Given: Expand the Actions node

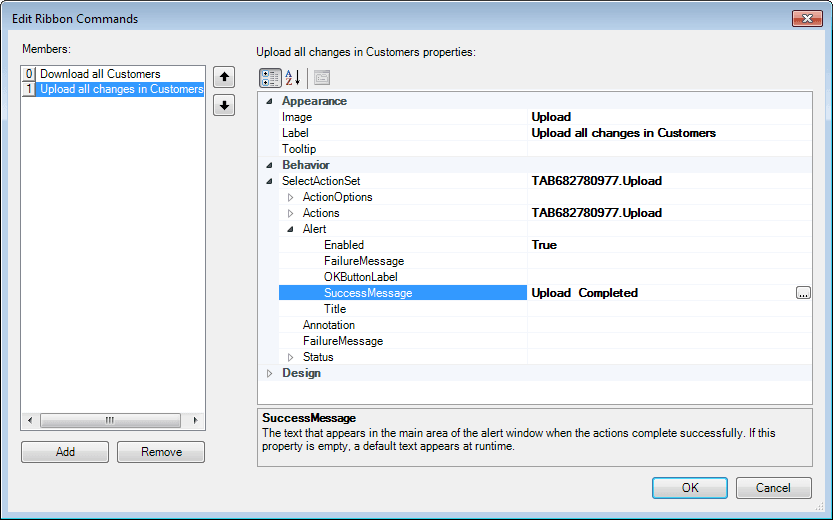Looking at the screenshot, I should point(291,213).
